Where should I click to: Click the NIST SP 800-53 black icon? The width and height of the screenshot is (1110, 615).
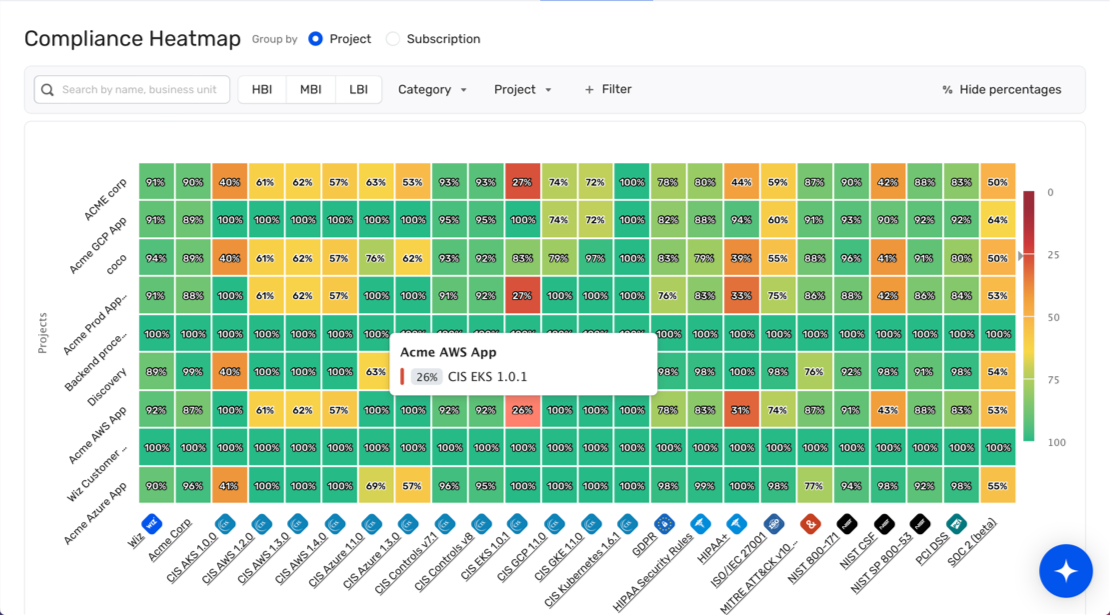point(920,524)
